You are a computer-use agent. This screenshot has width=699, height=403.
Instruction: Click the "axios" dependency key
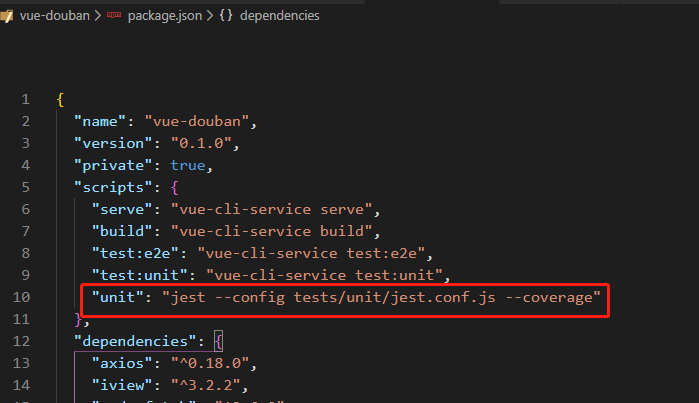click(x=122, y=363)
